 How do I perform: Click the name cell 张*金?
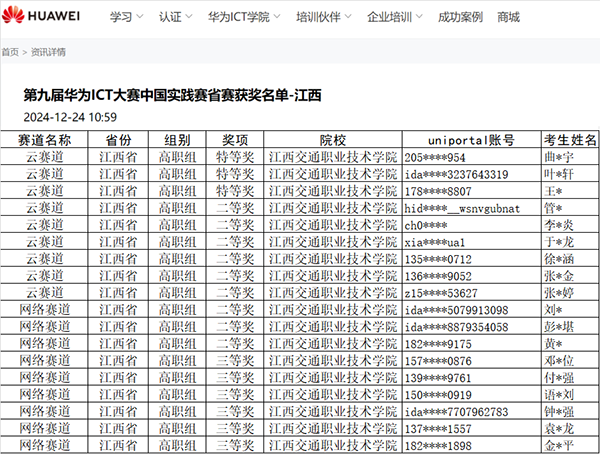tap(570, 276)
